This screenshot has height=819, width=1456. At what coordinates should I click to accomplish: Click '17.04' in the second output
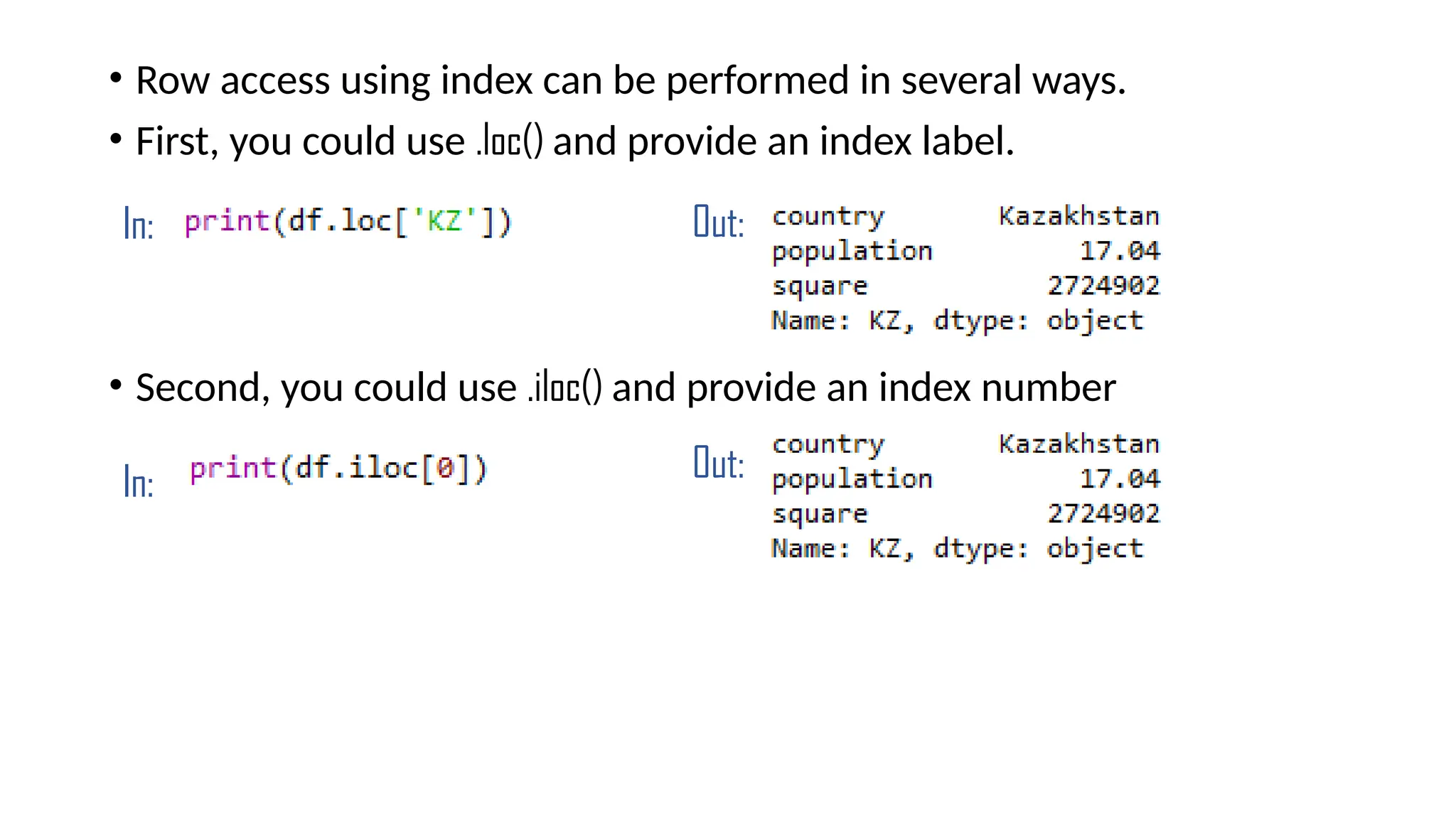(x=1120, y=479)
